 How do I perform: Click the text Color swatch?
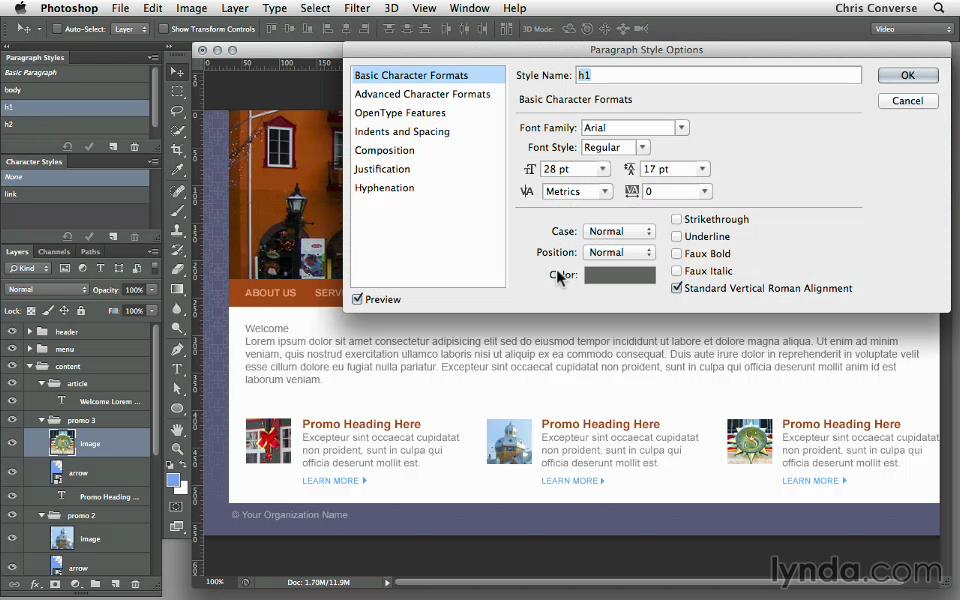619,275
